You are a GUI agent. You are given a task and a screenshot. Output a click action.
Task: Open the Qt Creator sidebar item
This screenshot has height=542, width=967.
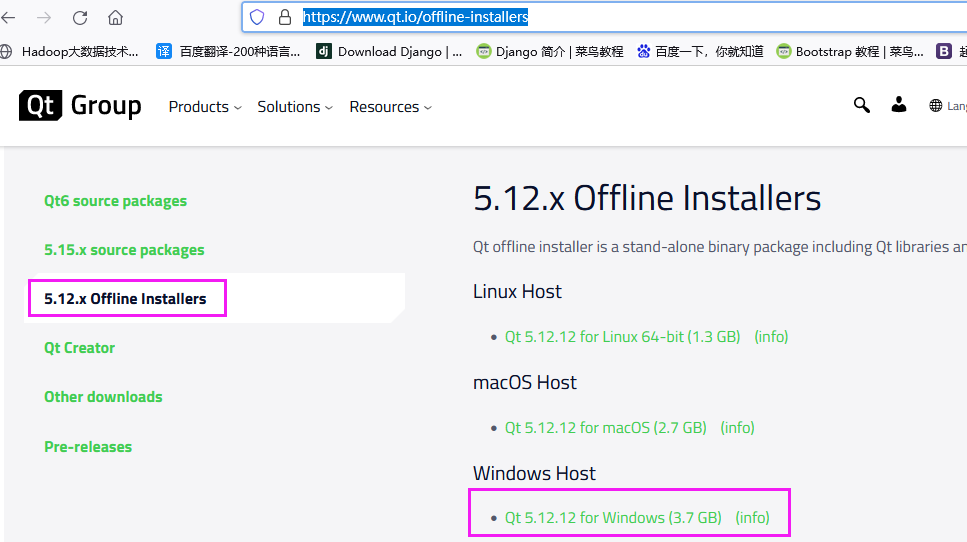click(80, 348)
